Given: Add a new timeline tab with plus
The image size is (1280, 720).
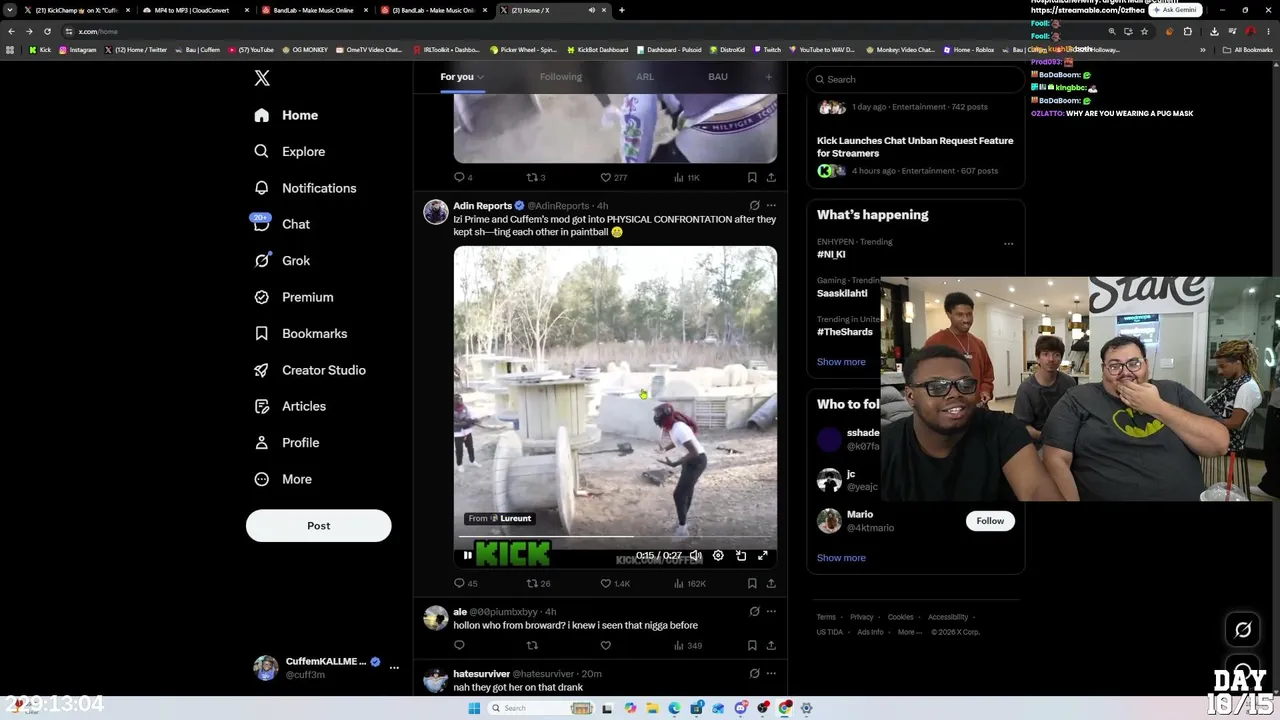Looking at the screenshot, I should coord(769,77).
